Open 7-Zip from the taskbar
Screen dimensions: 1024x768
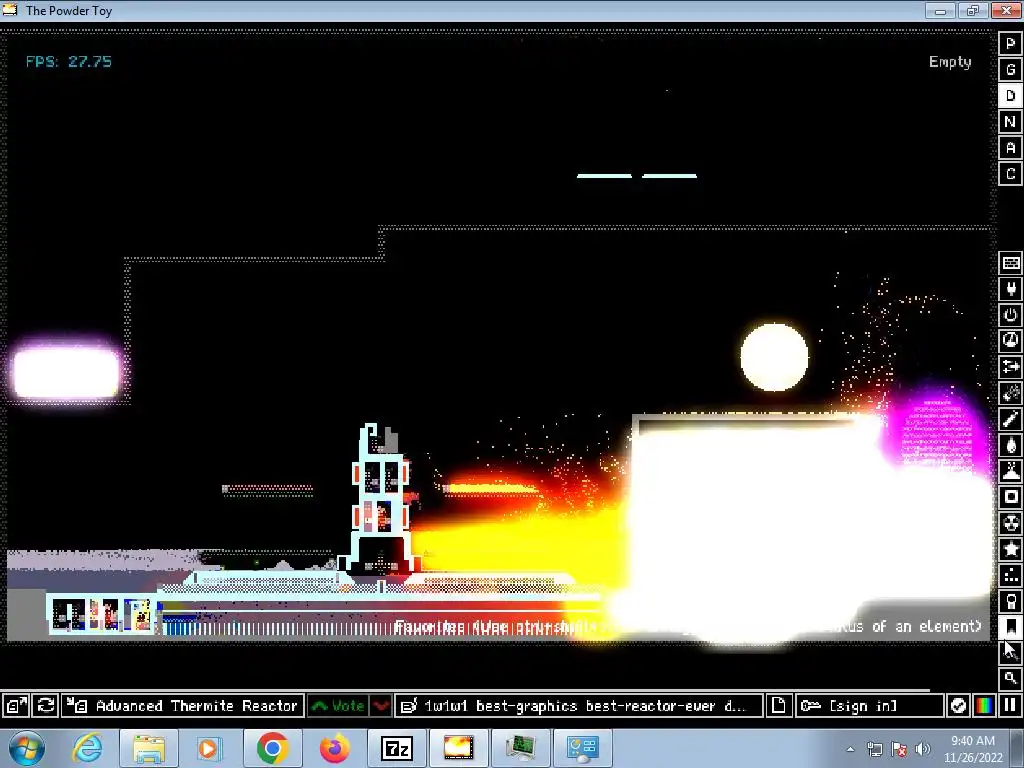point(396,748)
